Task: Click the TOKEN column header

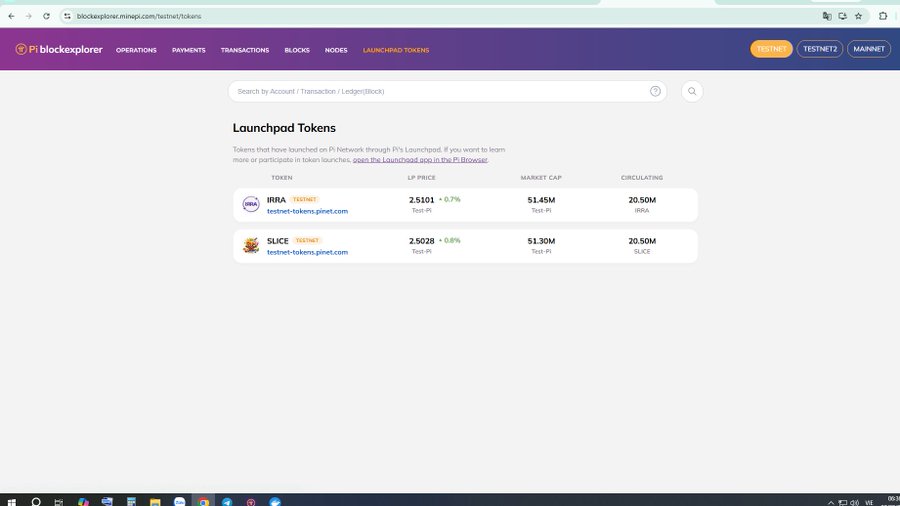Action: point(281,178)
